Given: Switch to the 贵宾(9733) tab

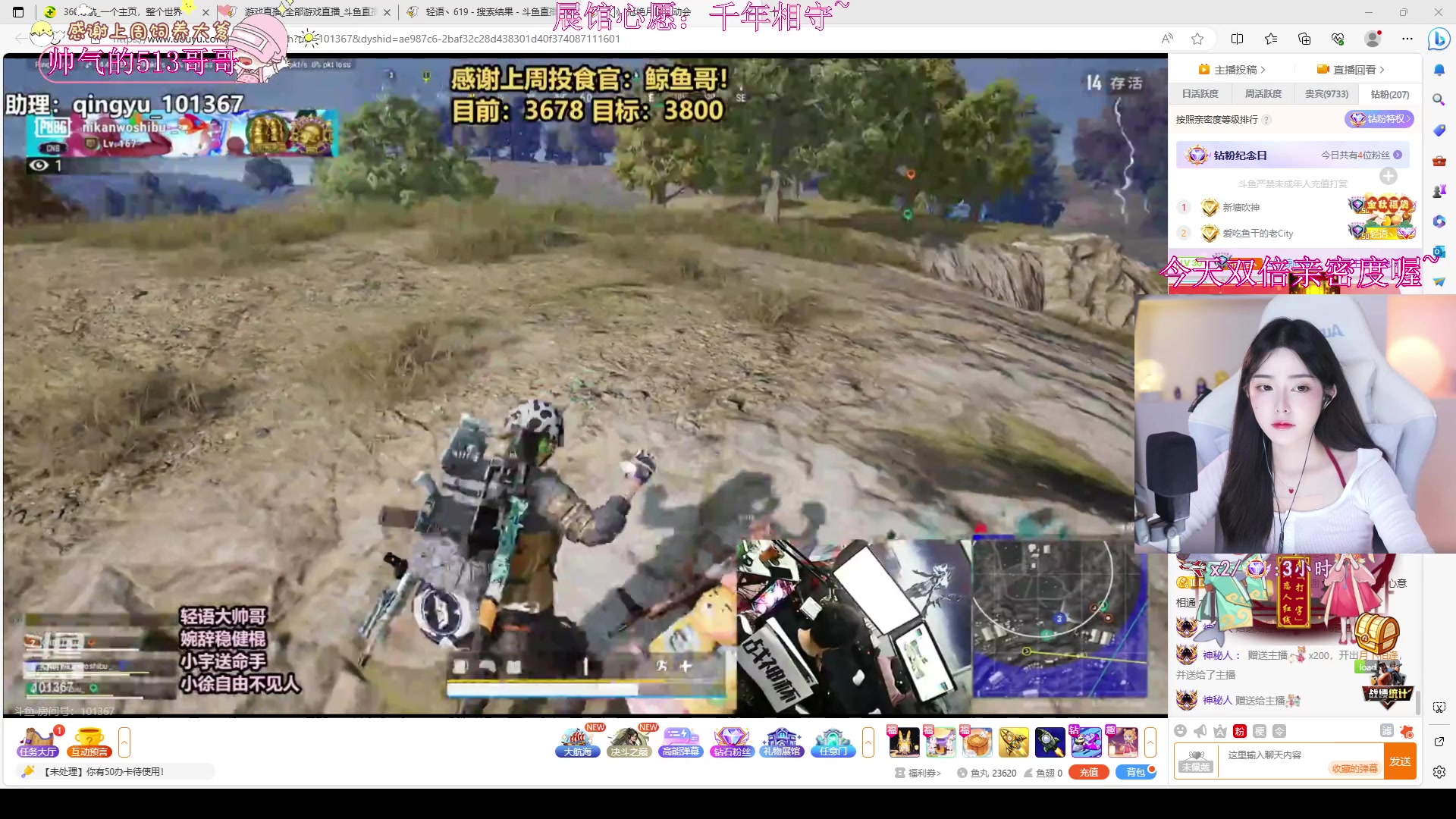Looking at the screenshot, I should click(x=1326, y=94).
